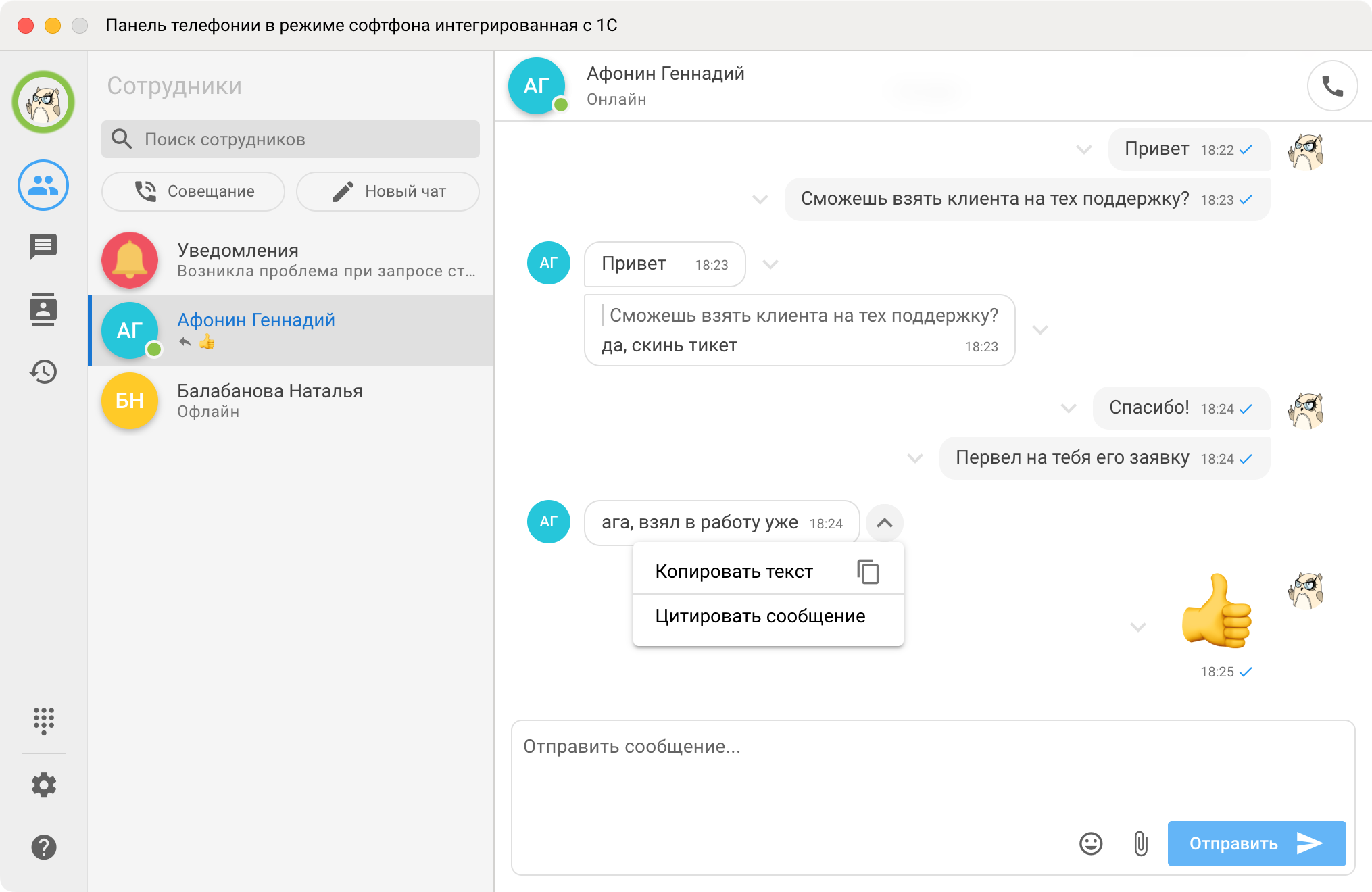Attach a file with paperclip icon
This screenshot has height=892, width=1372.
[x=1141, y=843]
